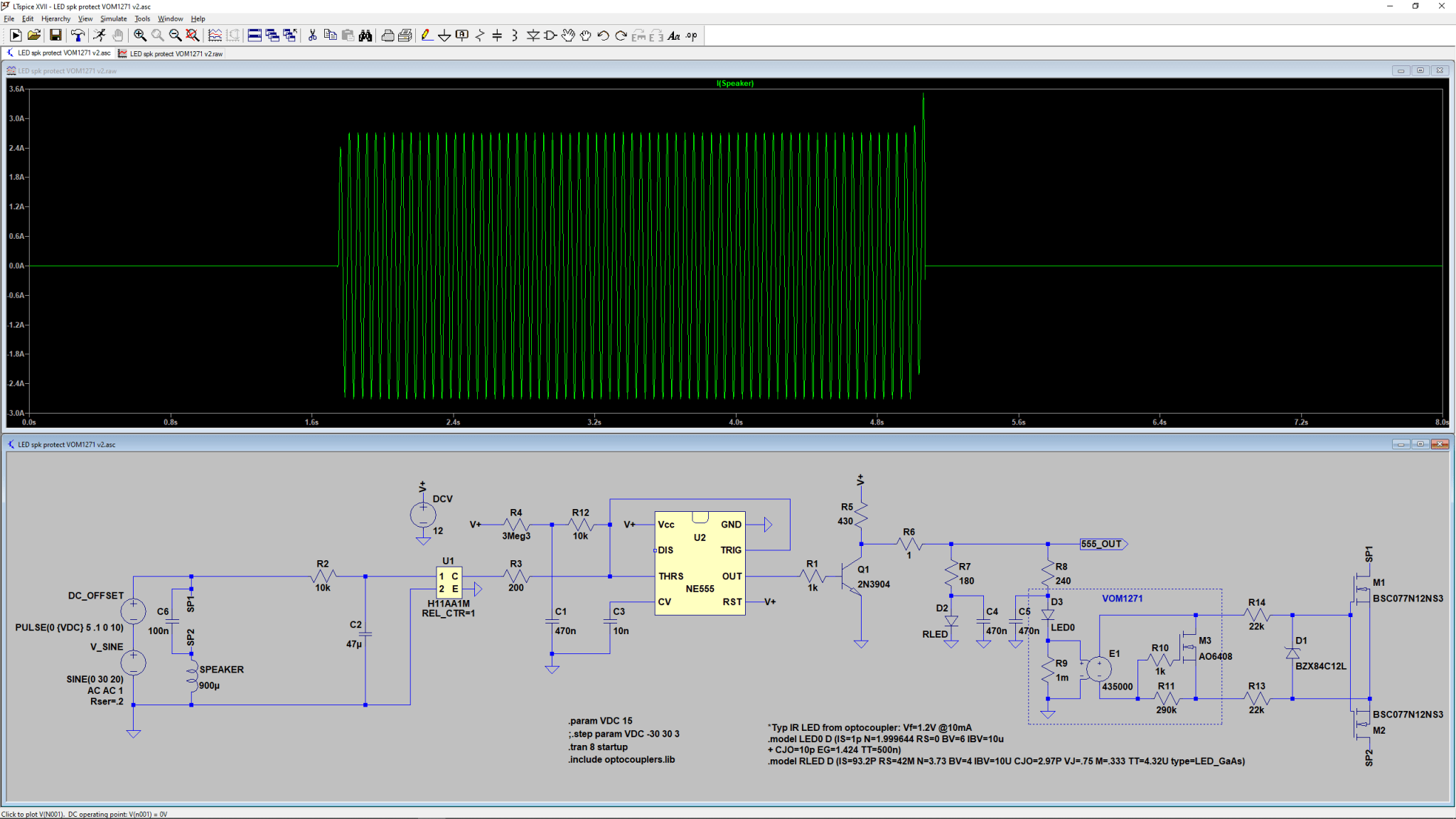Click the NE555 U2 timer component
1456x819 pixels.
[700, 563]
